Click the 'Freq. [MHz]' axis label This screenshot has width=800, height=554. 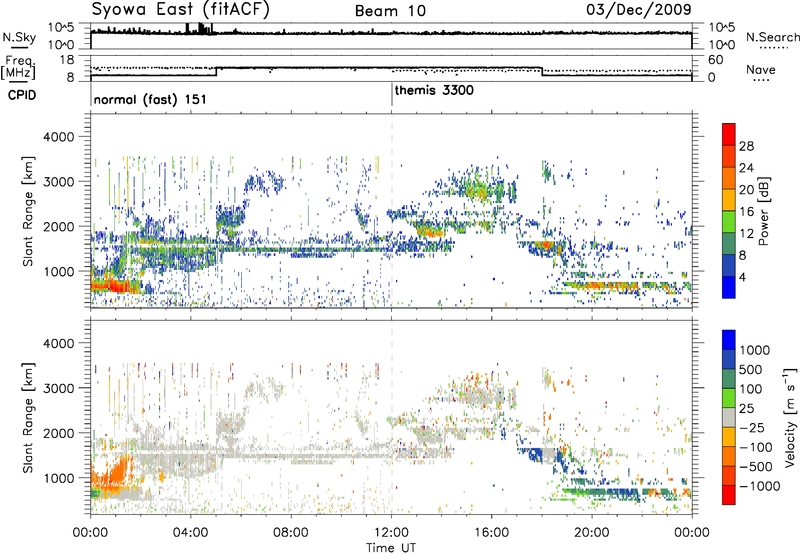[18, 67]
